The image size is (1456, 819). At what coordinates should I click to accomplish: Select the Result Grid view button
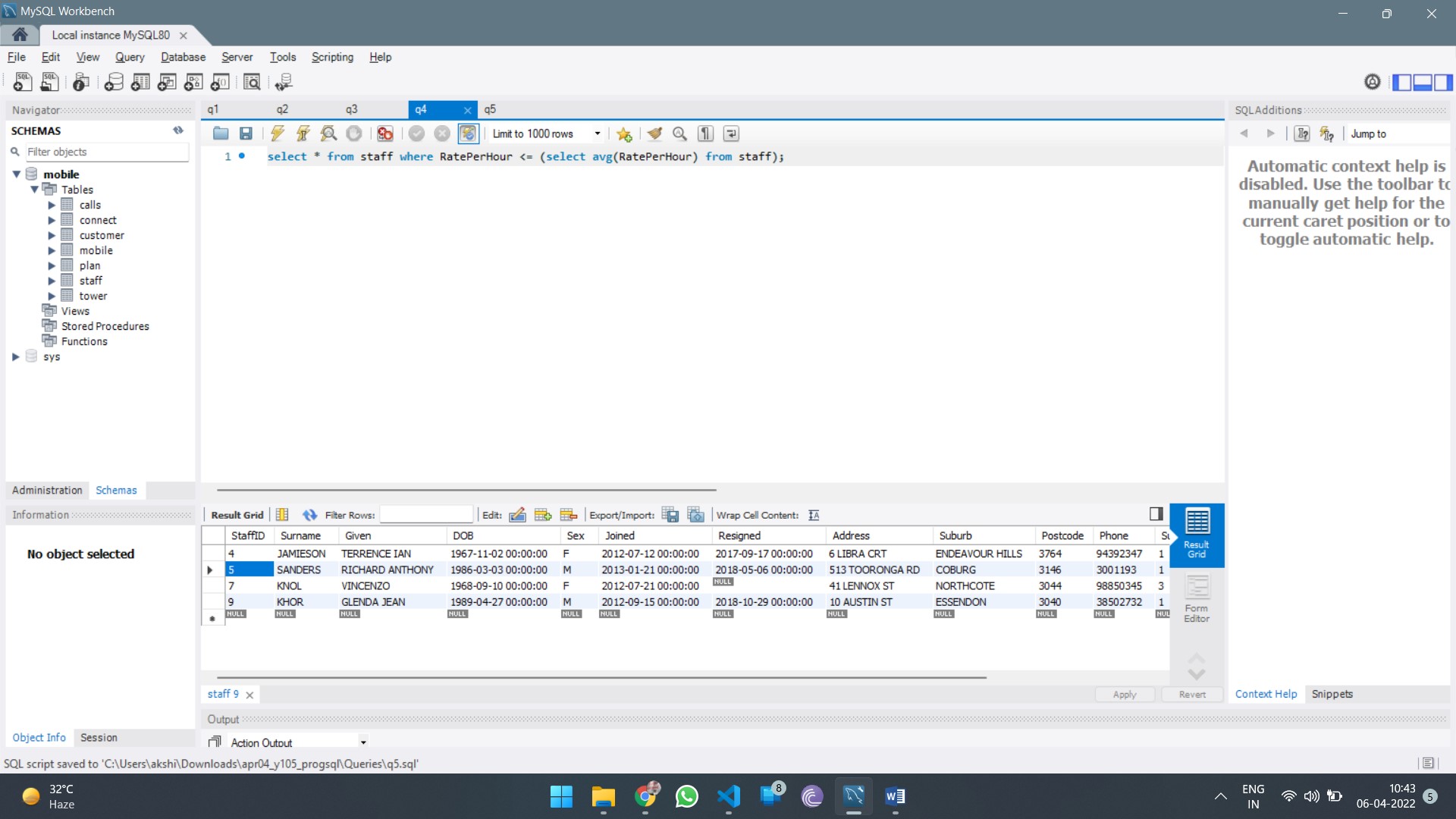(1197, 535)
